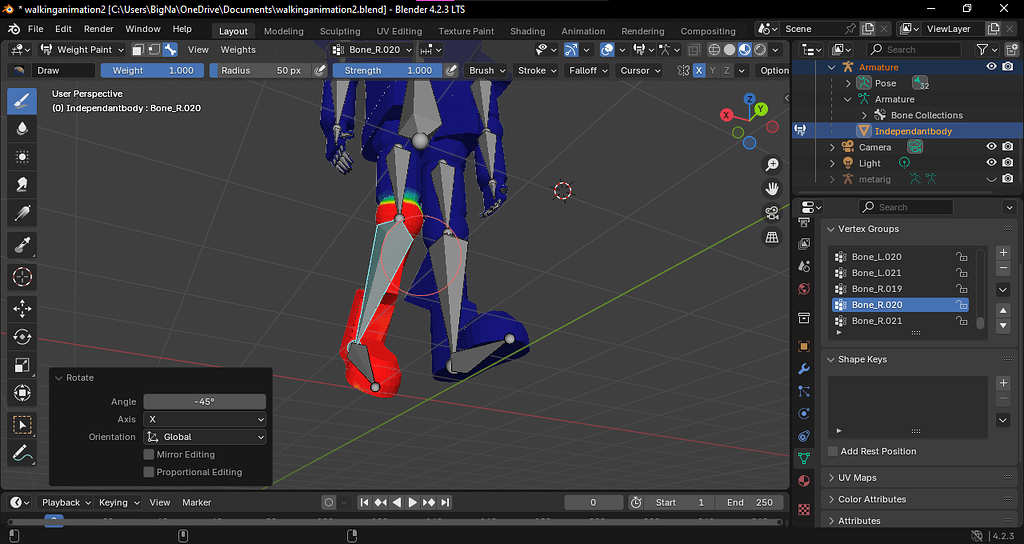Select the Gradient weight tool
Screen dimensions: 1024x544
[22, 213]
